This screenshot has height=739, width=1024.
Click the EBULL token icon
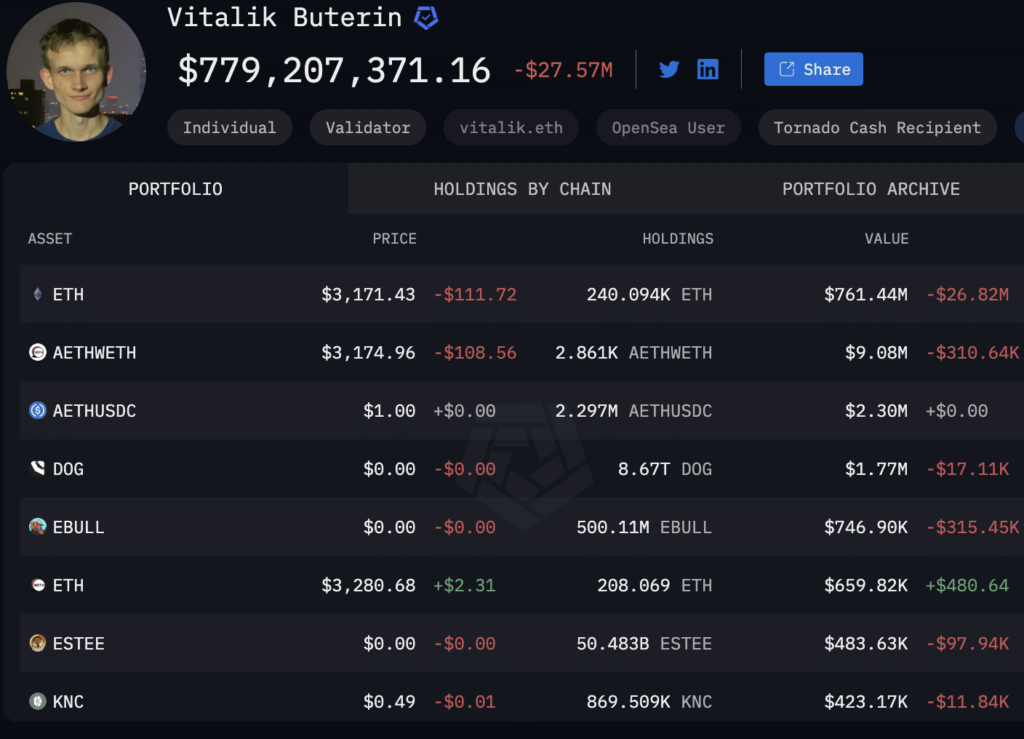click(38, 527)
